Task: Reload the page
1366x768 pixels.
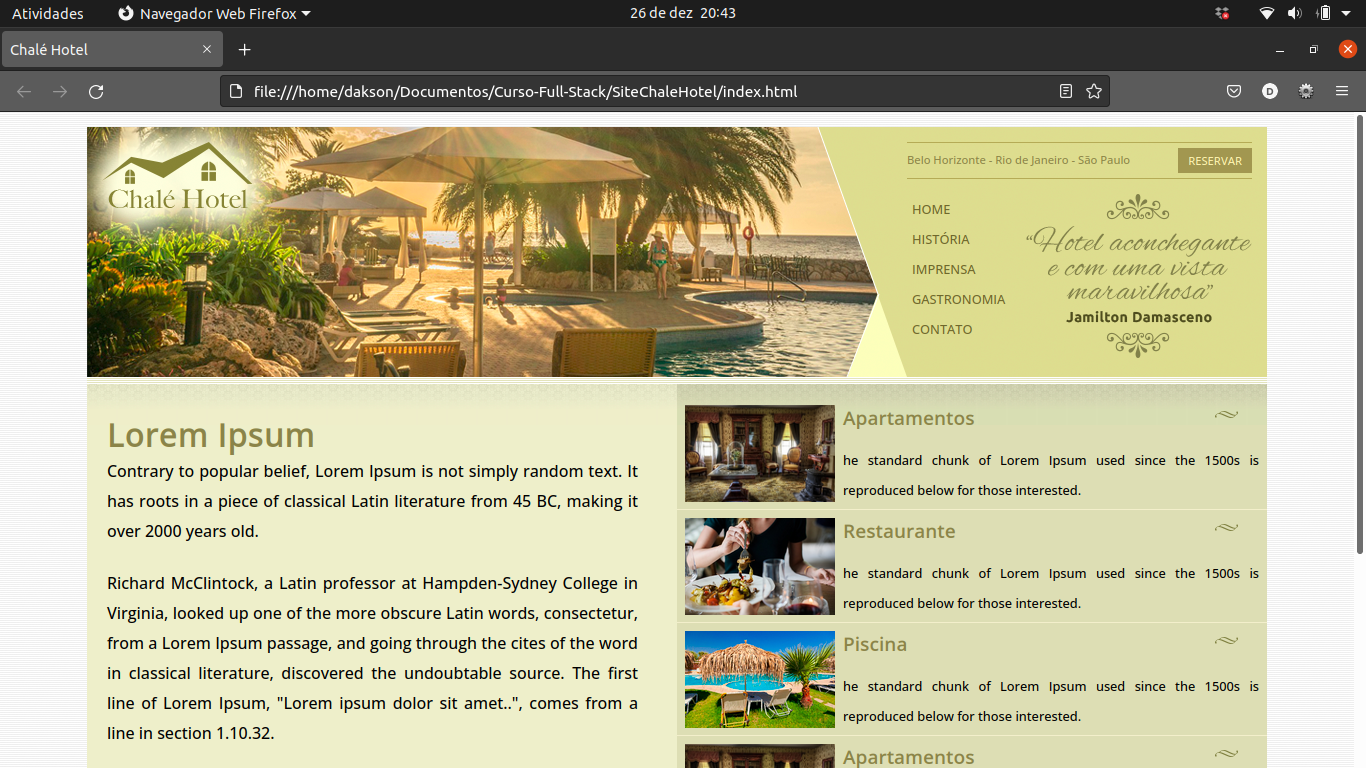Action: click(96, 90)
